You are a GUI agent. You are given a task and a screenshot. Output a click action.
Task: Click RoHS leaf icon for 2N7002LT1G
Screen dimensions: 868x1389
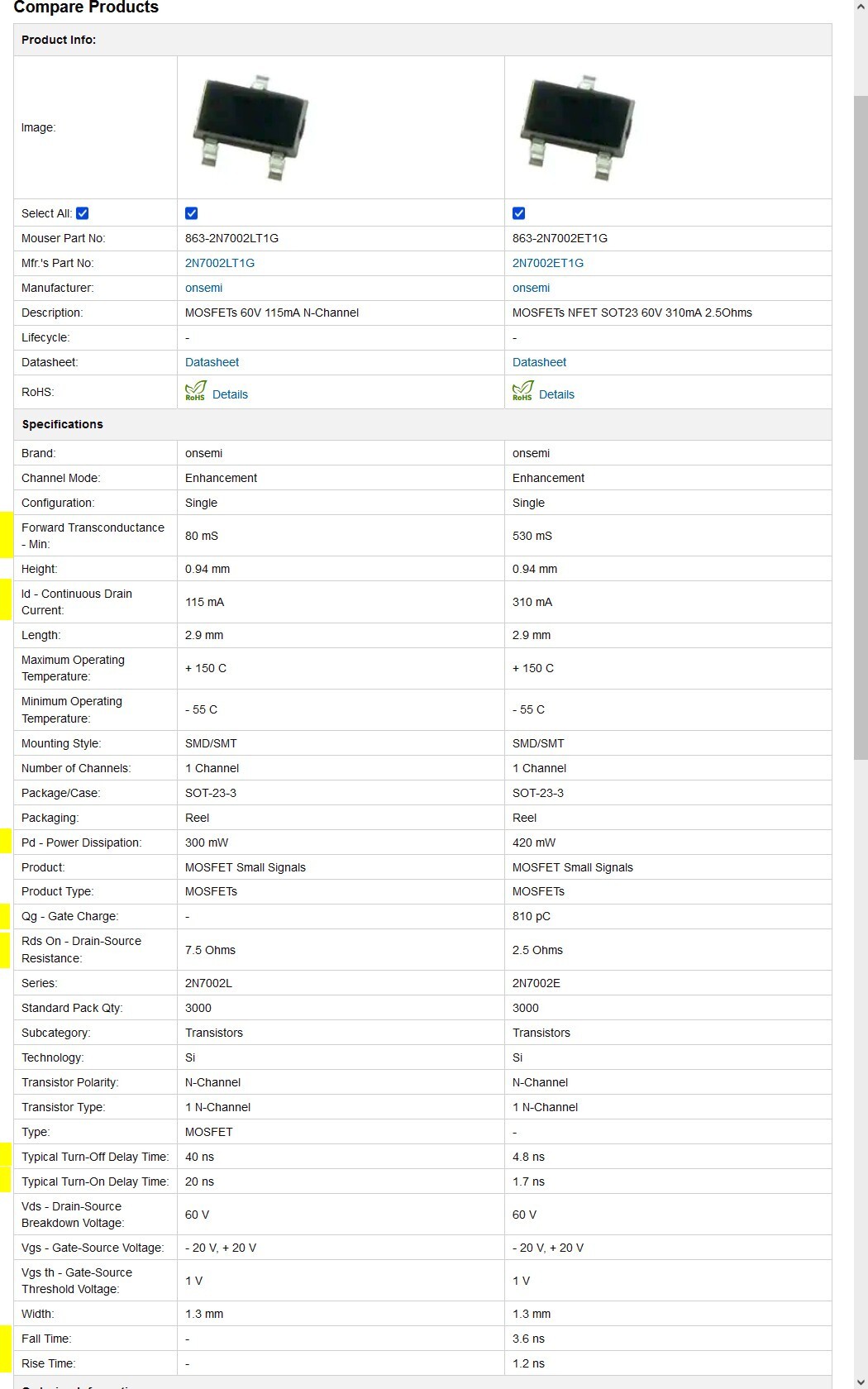196,391
